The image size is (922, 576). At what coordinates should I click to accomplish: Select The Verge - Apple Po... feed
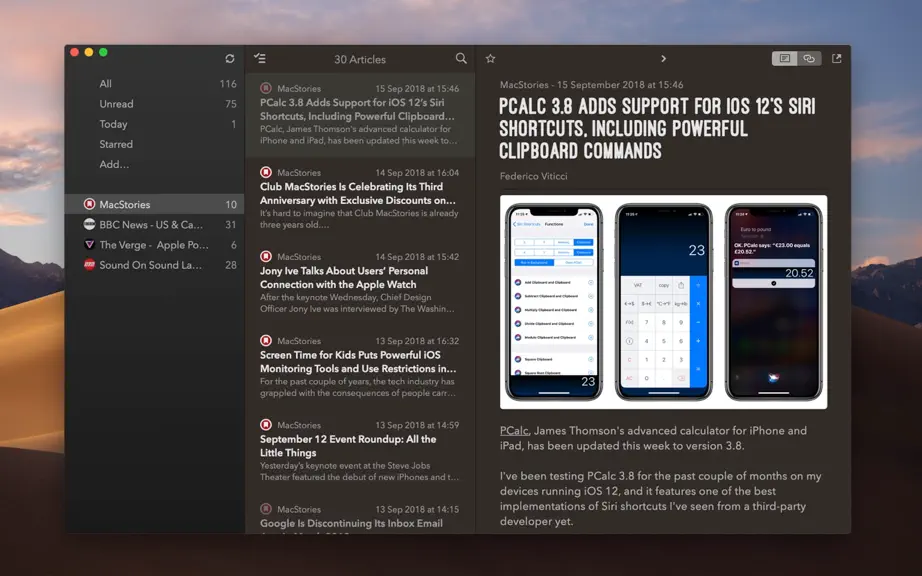[x=154, y=245]
